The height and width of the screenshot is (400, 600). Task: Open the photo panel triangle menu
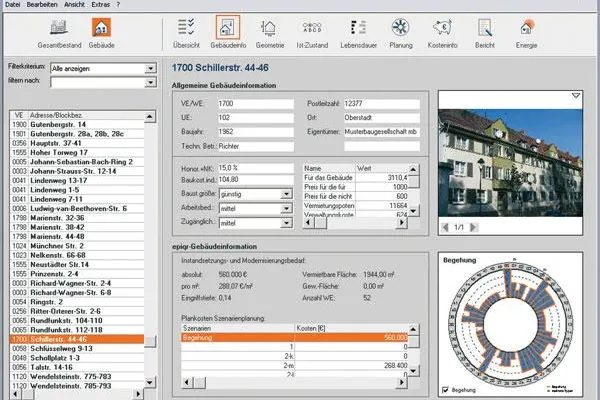(576, 95)
